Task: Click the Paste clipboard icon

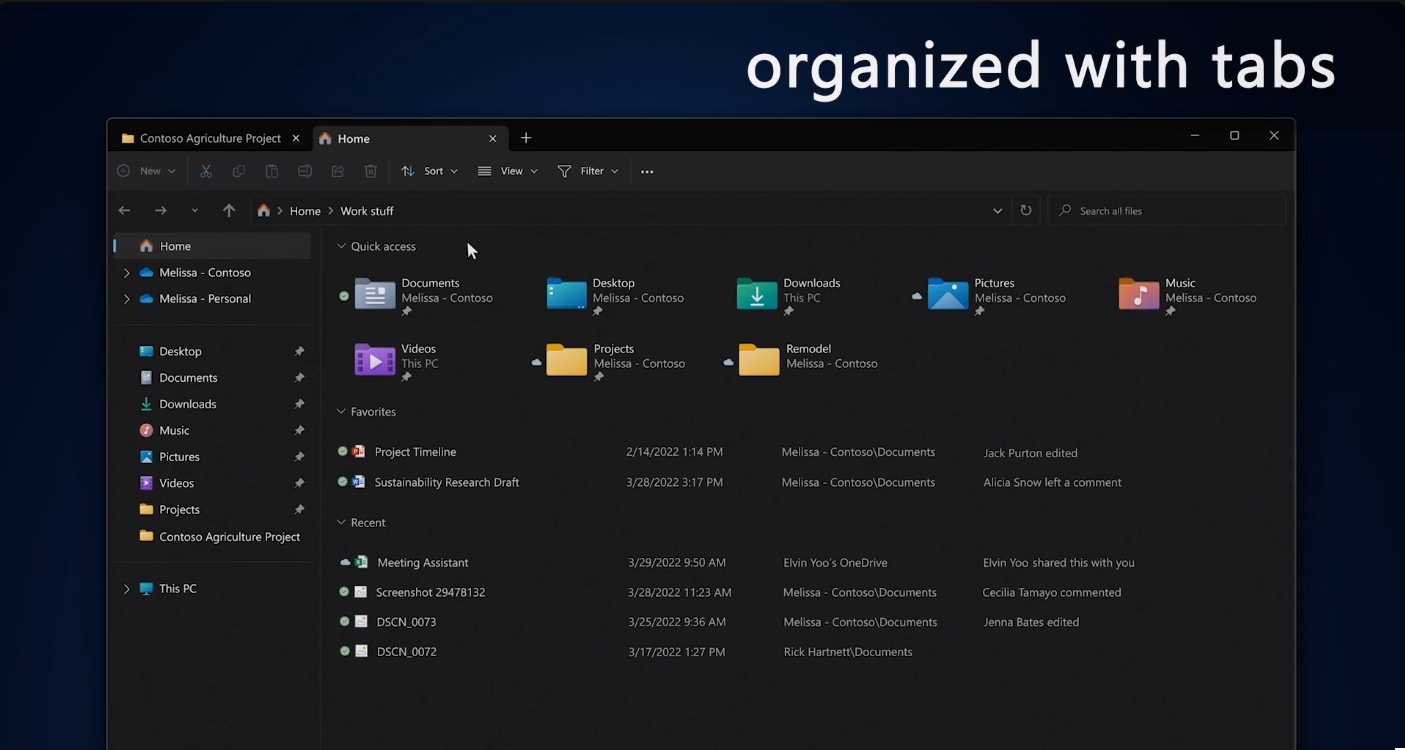Action: (x=272, y=171)
